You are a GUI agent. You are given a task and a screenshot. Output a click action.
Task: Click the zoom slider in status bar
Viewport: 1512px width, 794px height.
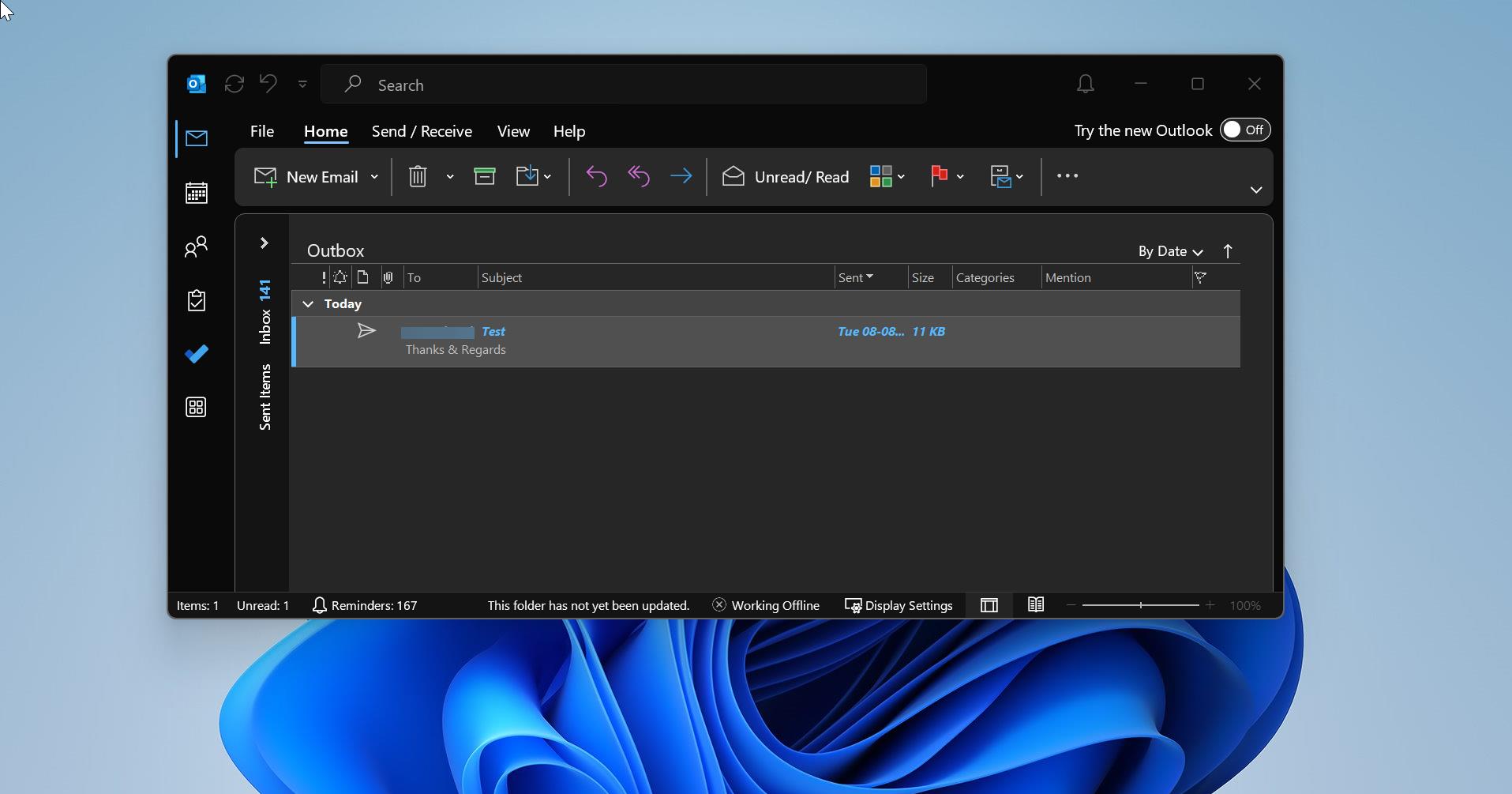click(x=1140, y=605)
